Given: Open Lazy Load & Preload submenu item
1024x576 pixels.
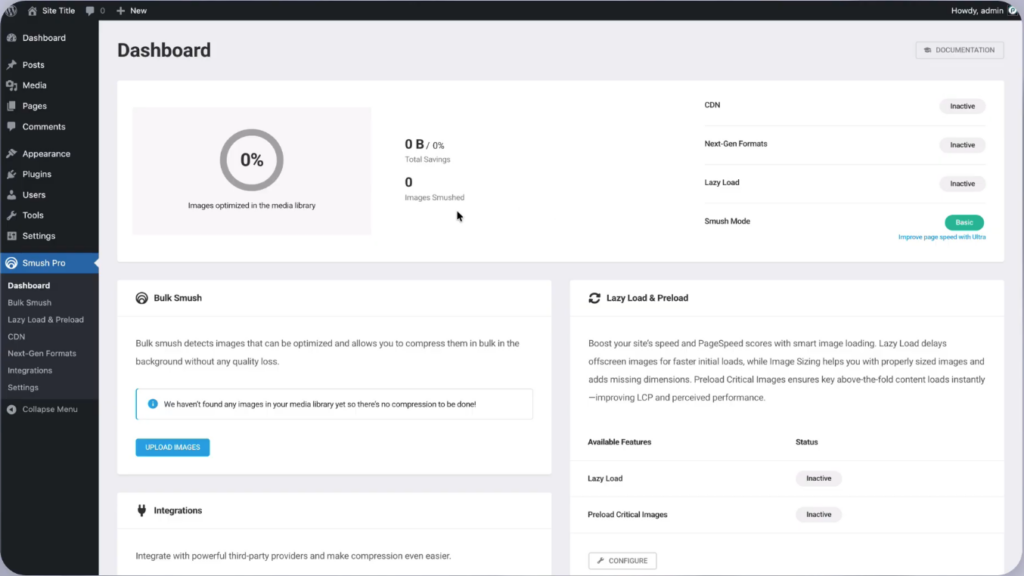Looking at the screenshot, I should 46,319.
